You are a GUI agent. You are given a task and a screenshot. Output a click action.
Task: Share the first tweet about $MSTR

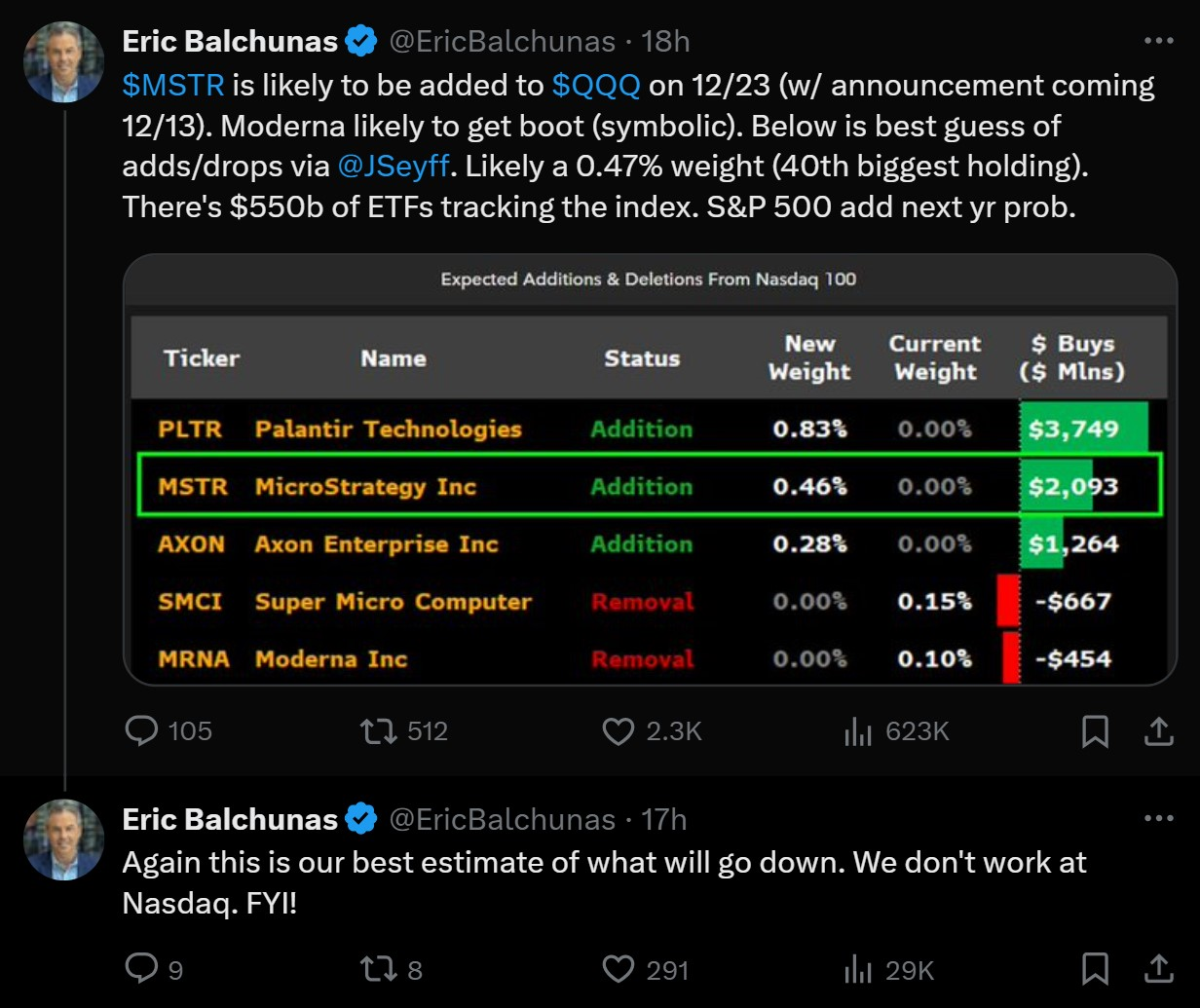pyautogui.click(x=1158, y=730)
